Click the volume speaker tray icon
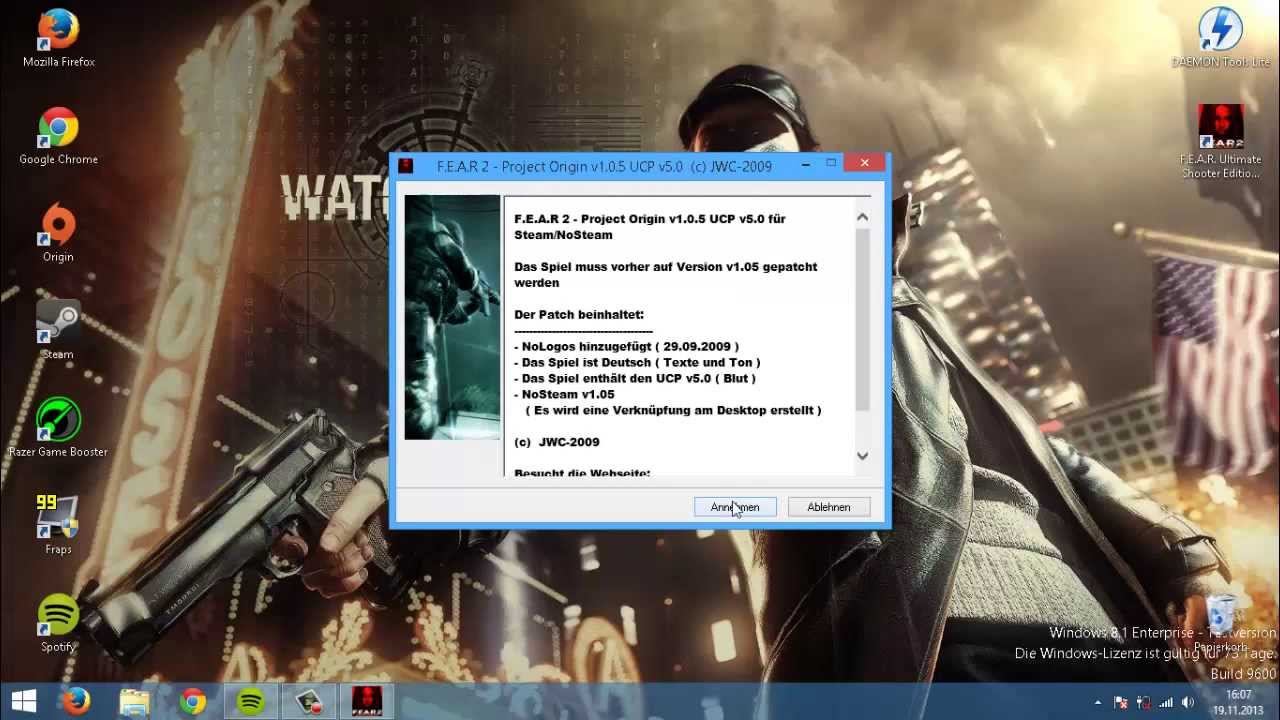This screenshot has height=720, width=1280. coord(1188,703)
